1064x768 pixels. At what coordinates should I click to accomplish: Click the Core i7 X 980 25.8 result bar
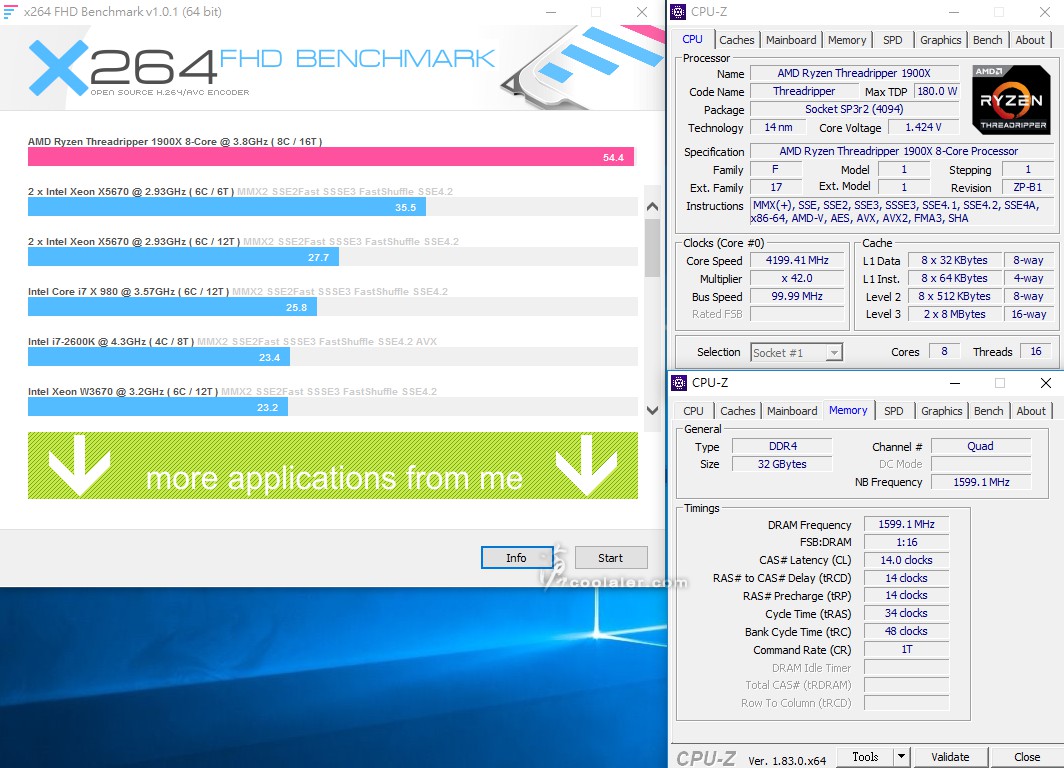click(172, 307)
